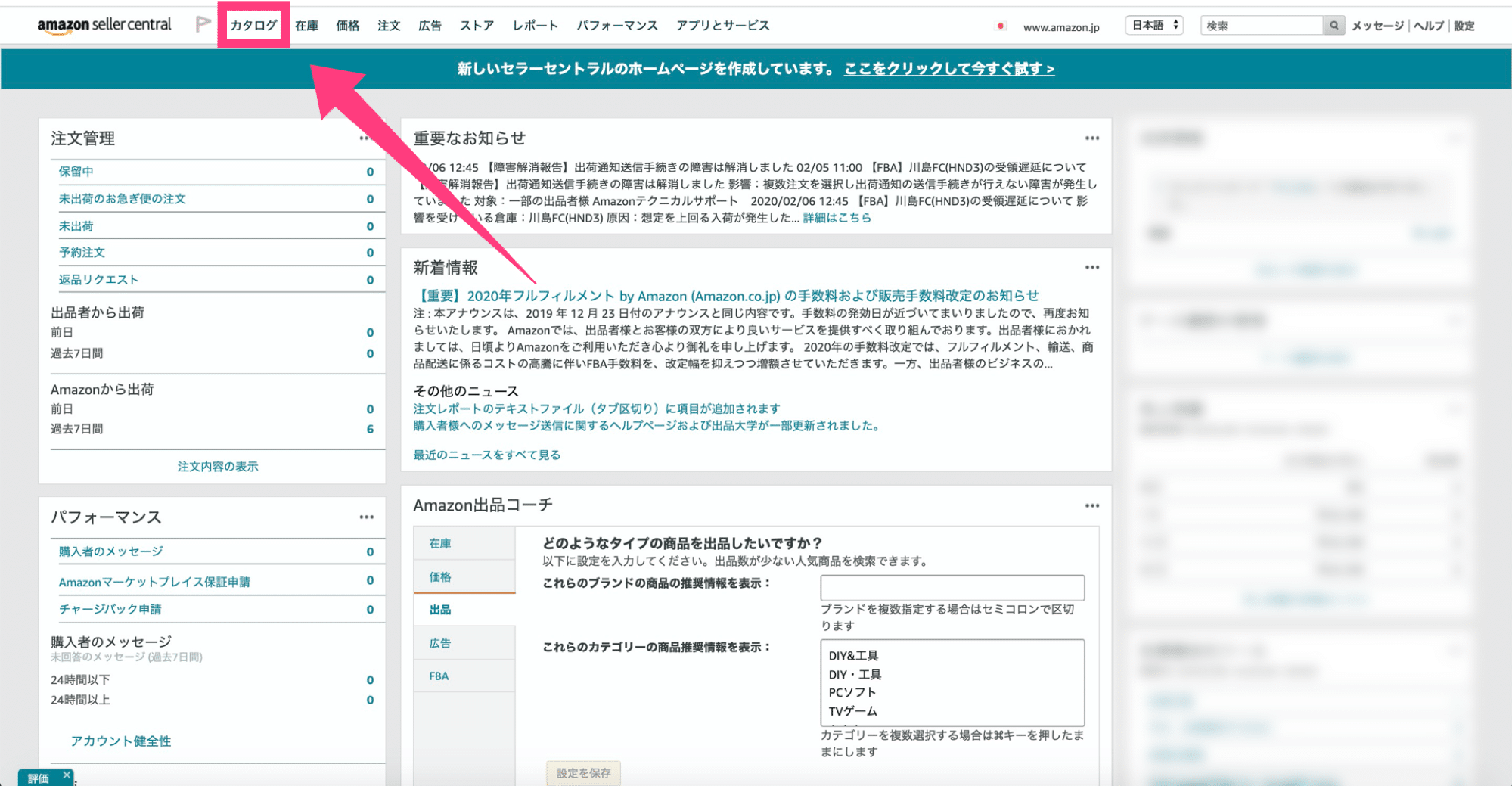Open the ストア menu
The image size is (1512, 786).
(477, 26)
